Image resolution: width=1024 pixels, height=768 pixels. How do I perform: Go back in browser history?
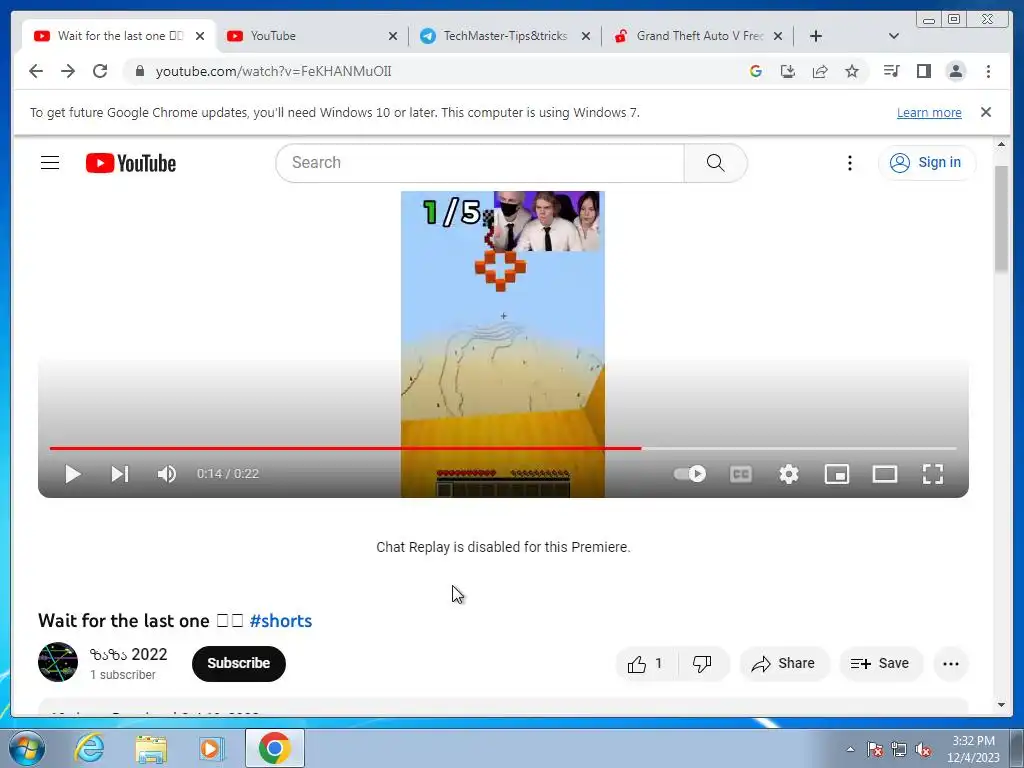pos(36,71)
